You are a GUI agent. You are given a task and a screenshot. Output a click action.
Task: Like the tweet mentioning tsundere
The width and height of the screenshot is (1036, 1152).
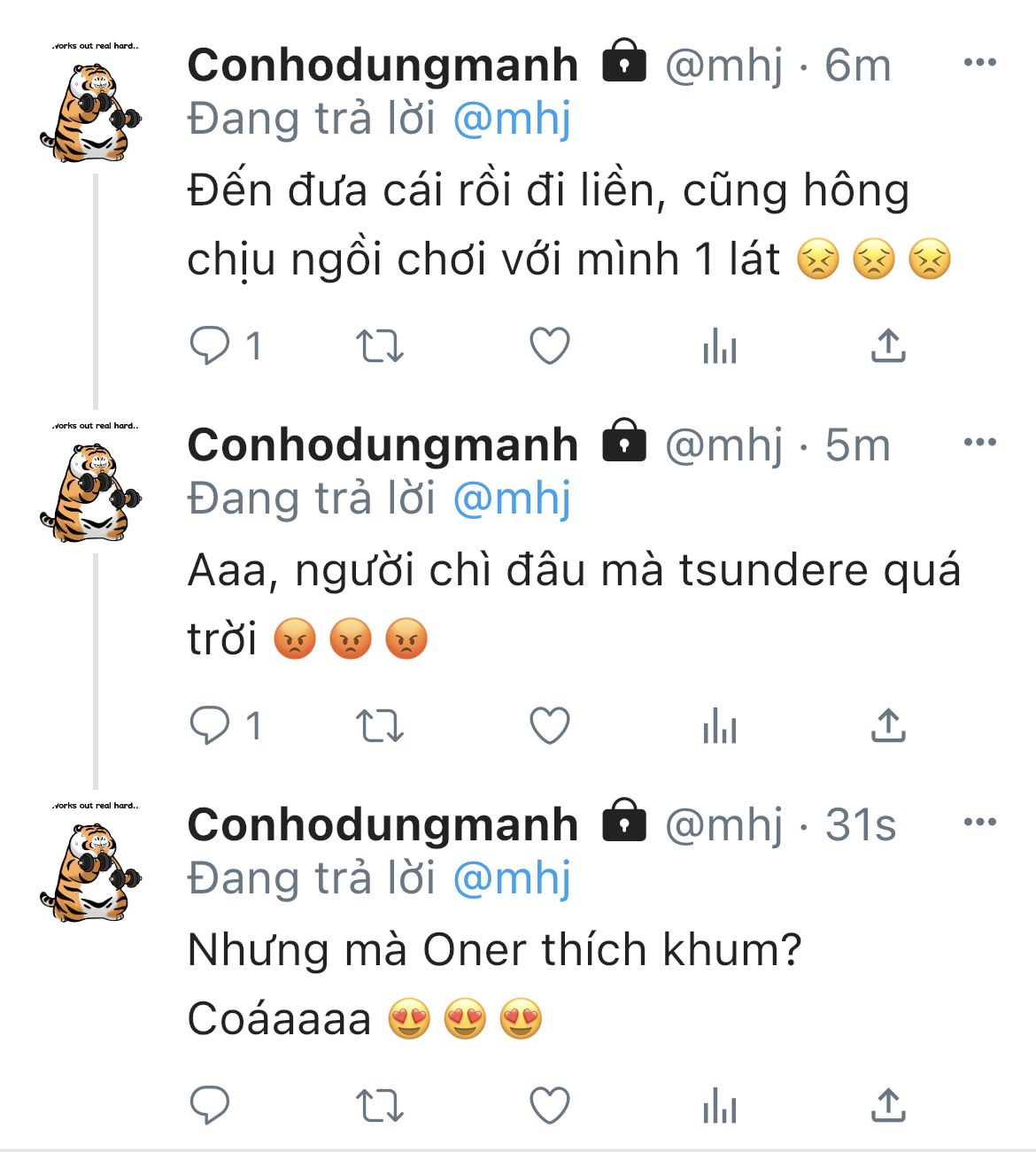[549, 726]
